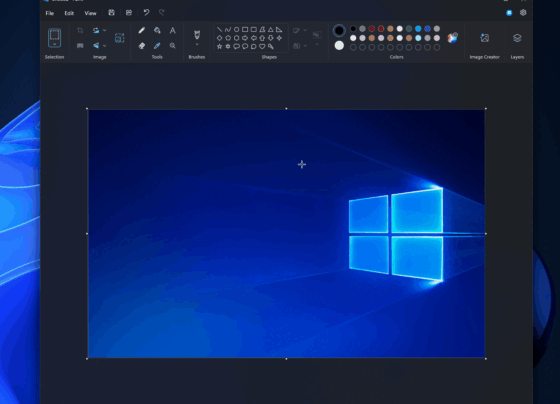The height and width of the screenshot is (404, 560).
Task: Pick the bright azure blue swatch
Action: (418, 29)
